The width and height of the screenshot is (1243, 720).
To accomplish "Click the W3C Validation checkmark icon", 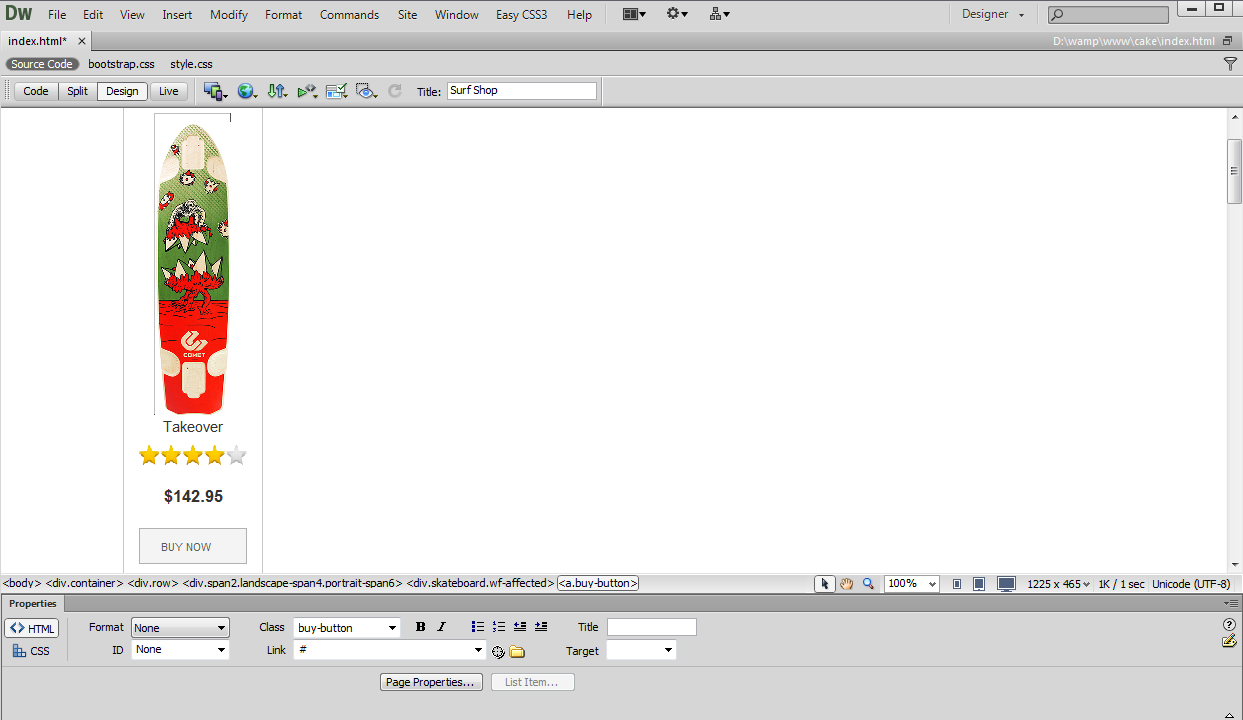I will pos(337,91).
